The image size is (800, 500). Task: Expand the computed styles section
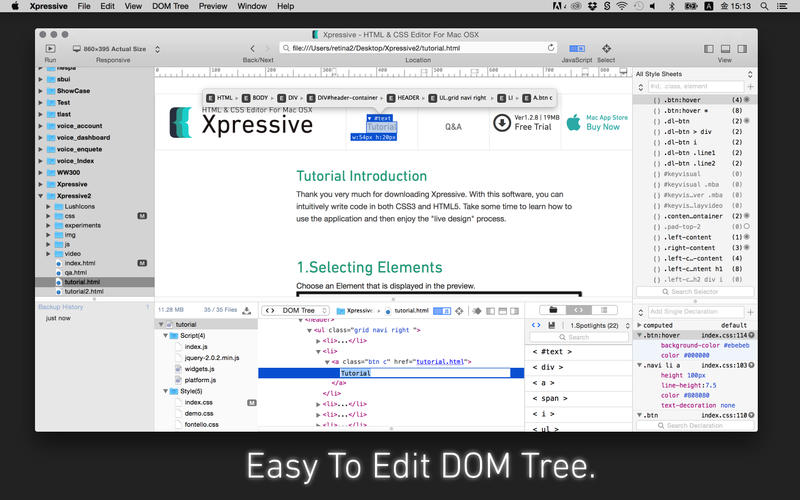639,325
